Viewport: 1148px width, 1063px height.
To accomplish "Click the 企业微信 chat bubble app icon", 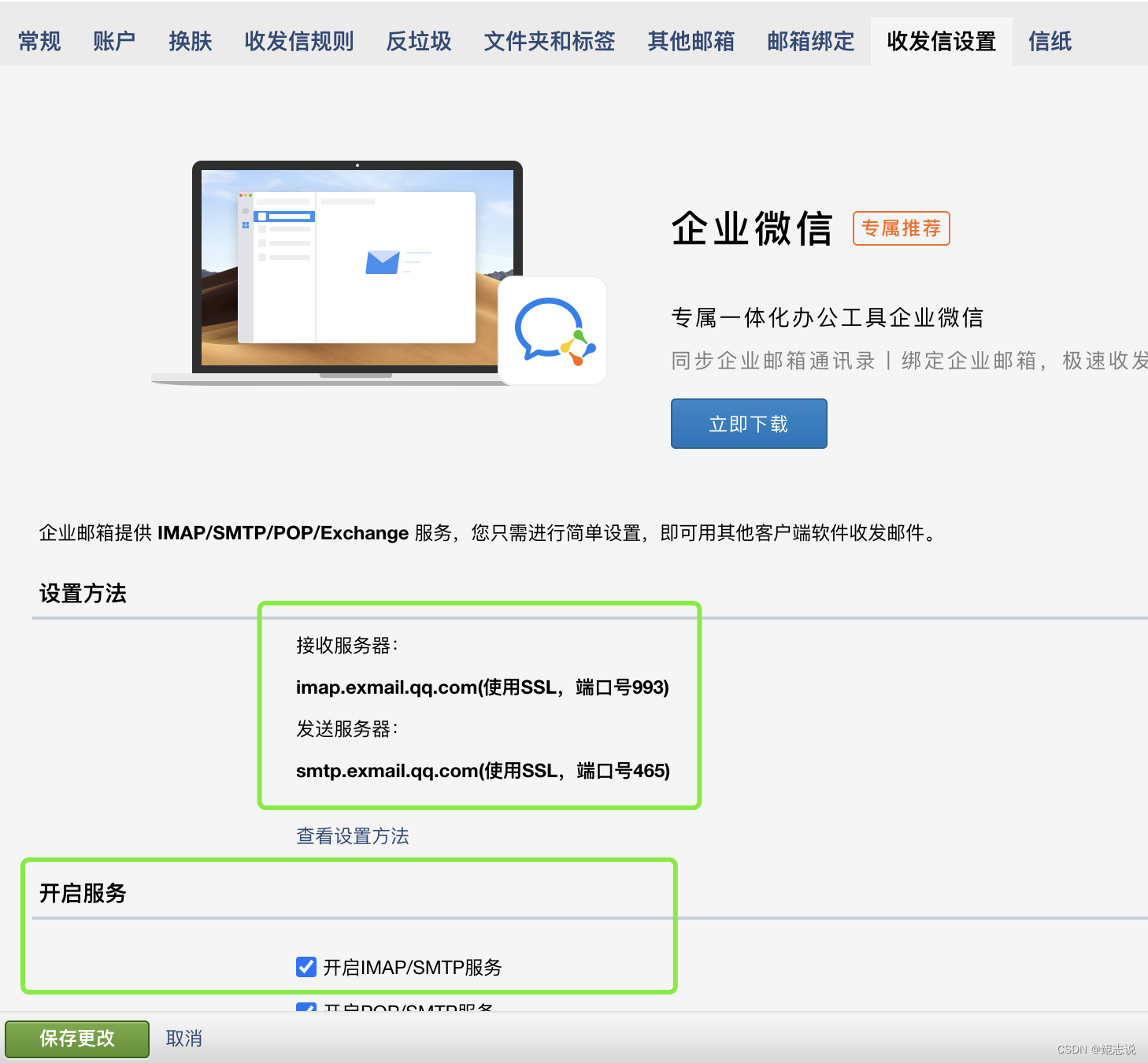I will 553,331.
